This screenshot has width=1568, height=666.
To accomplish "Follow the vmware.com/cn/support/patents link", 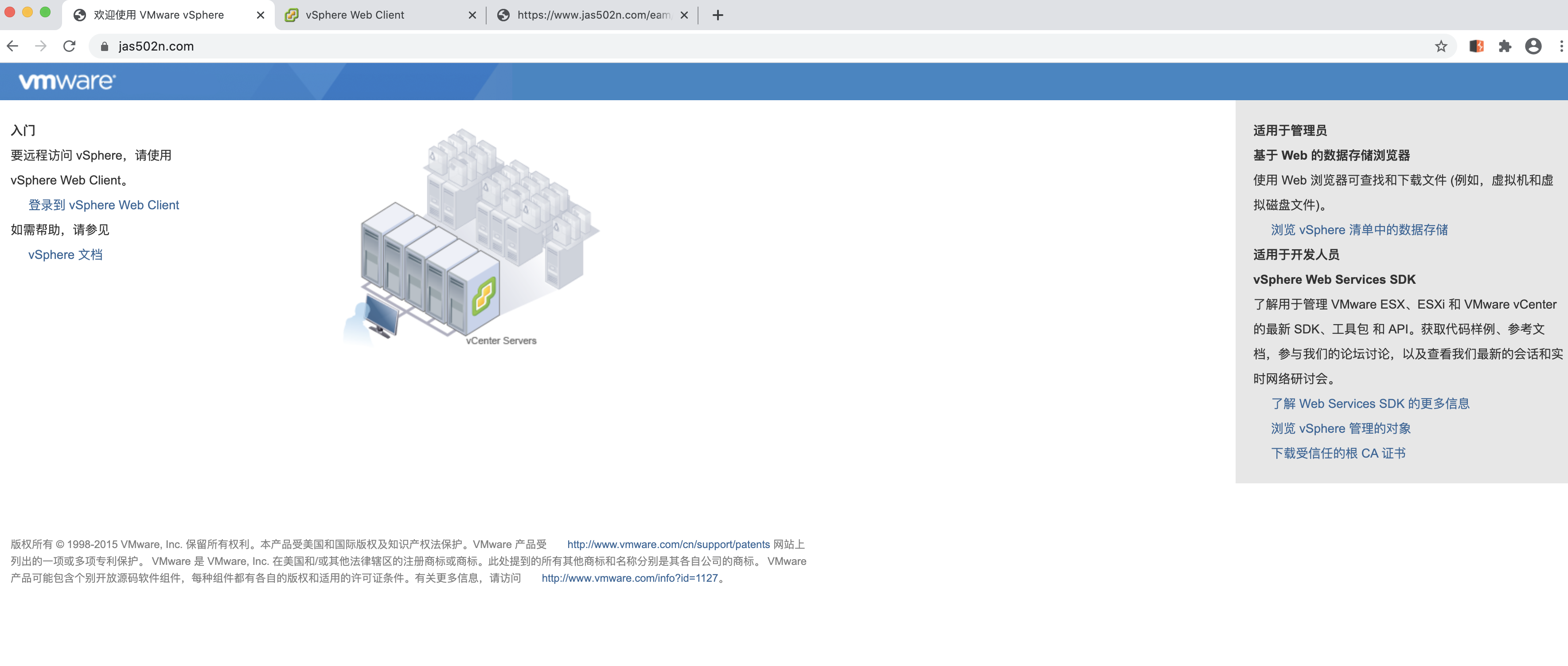I will pyautogui.click(x=668, y=544).
